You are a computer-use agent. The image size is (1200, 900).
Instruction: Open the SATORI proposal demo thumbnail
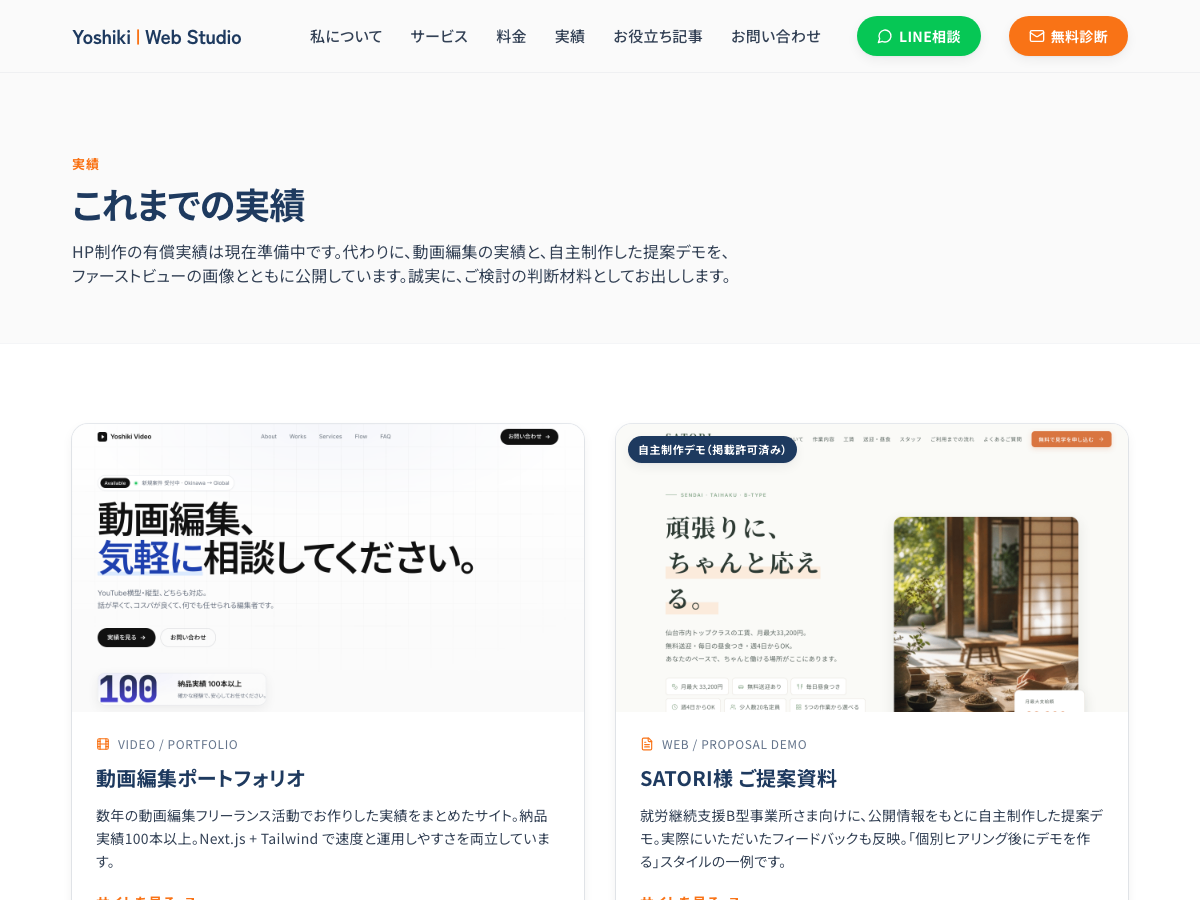click(872, 568)
